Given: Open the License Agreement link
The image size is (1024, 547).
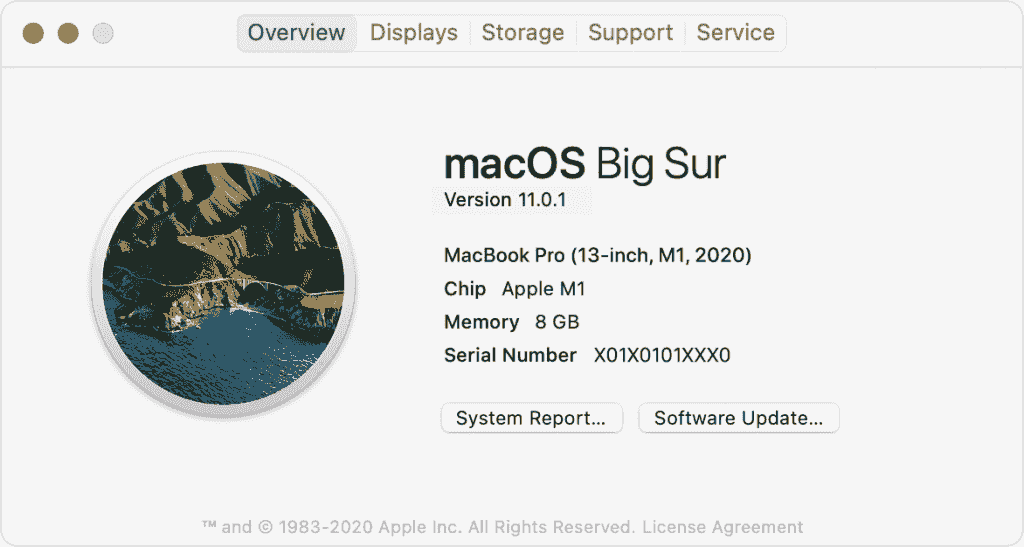Looking at the screenshot, I should pyautogui.click(x=722, y=527).
